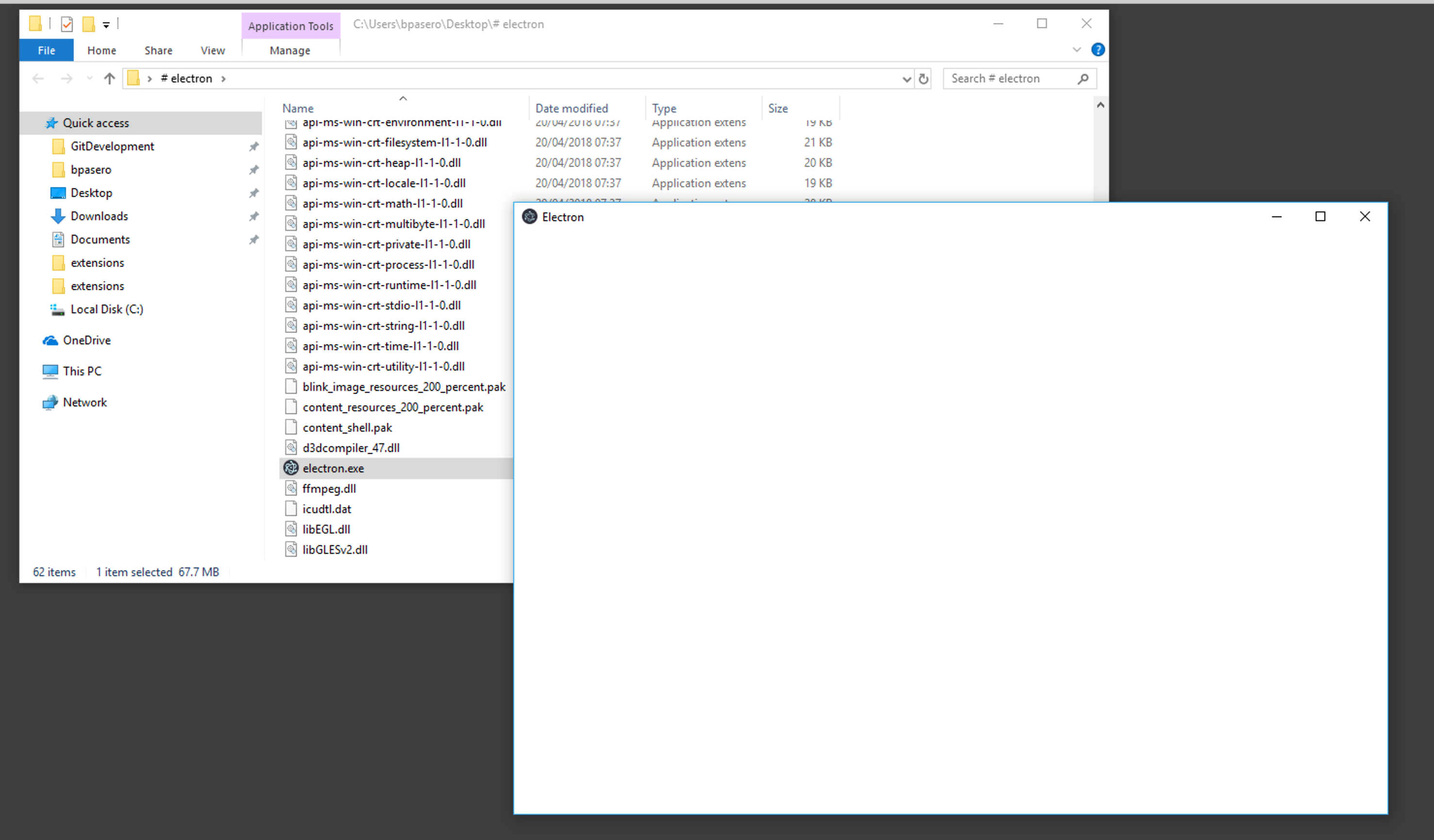Create a new folder via Quick Access toolbar
The width and height of the screenshot is (1434, 840).
89,24
